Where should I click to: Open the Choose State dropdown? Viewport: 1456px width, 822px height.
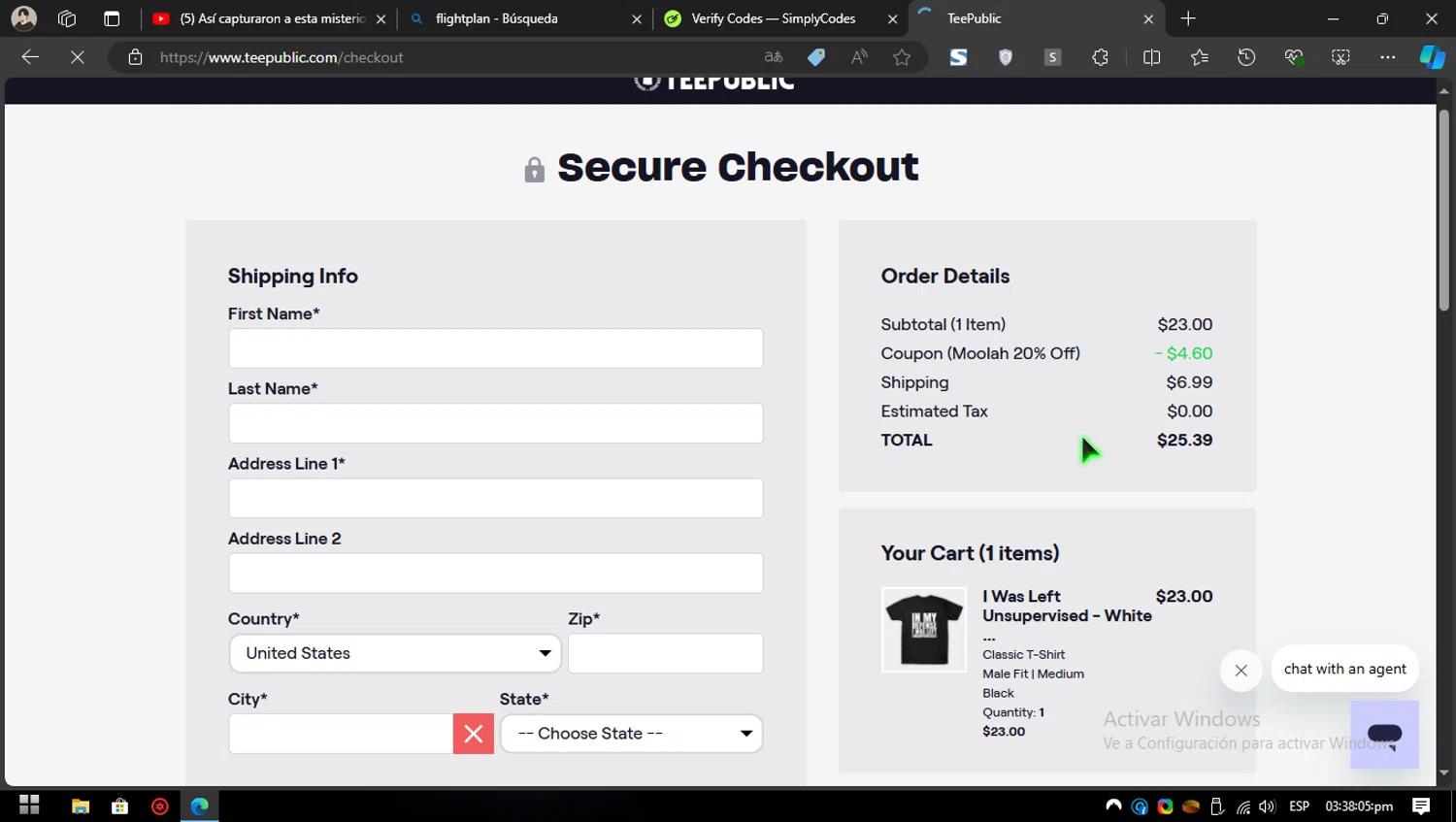(x=631, y=734)
